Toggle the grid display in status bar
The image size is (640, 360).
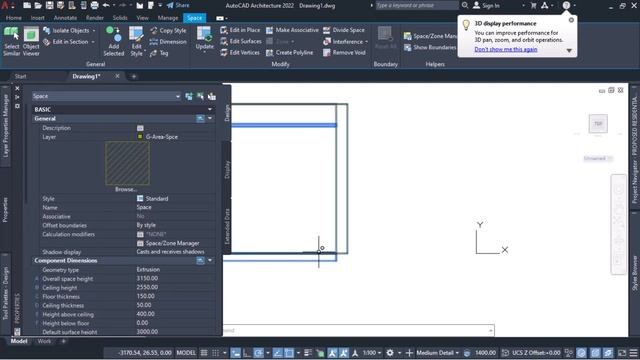pyautogui.click(x=204, y=353)
